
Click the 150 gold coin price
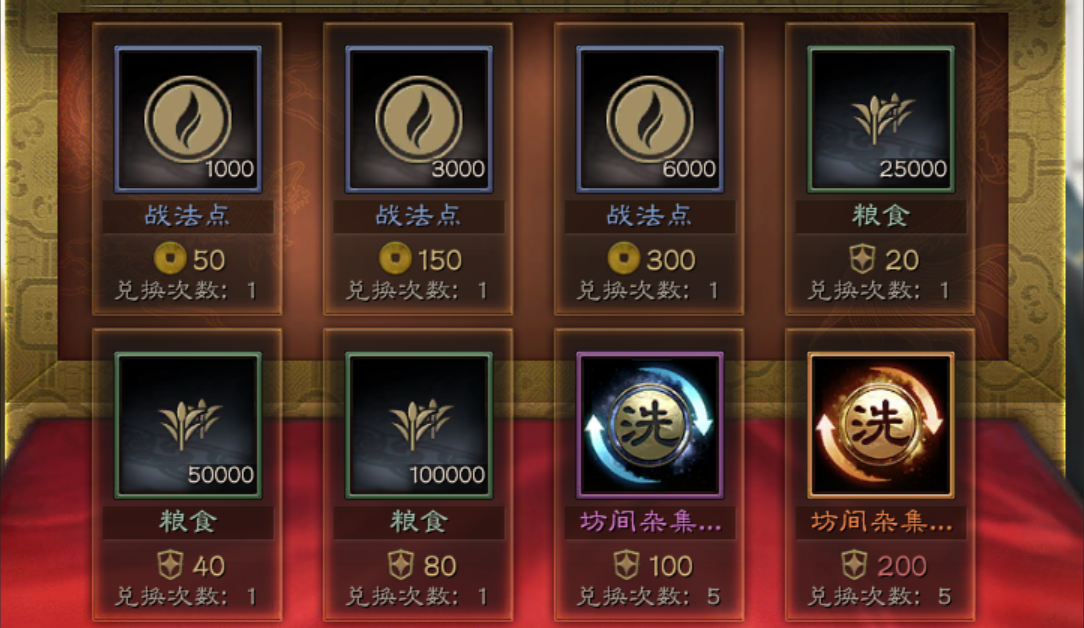click(420, 259)
